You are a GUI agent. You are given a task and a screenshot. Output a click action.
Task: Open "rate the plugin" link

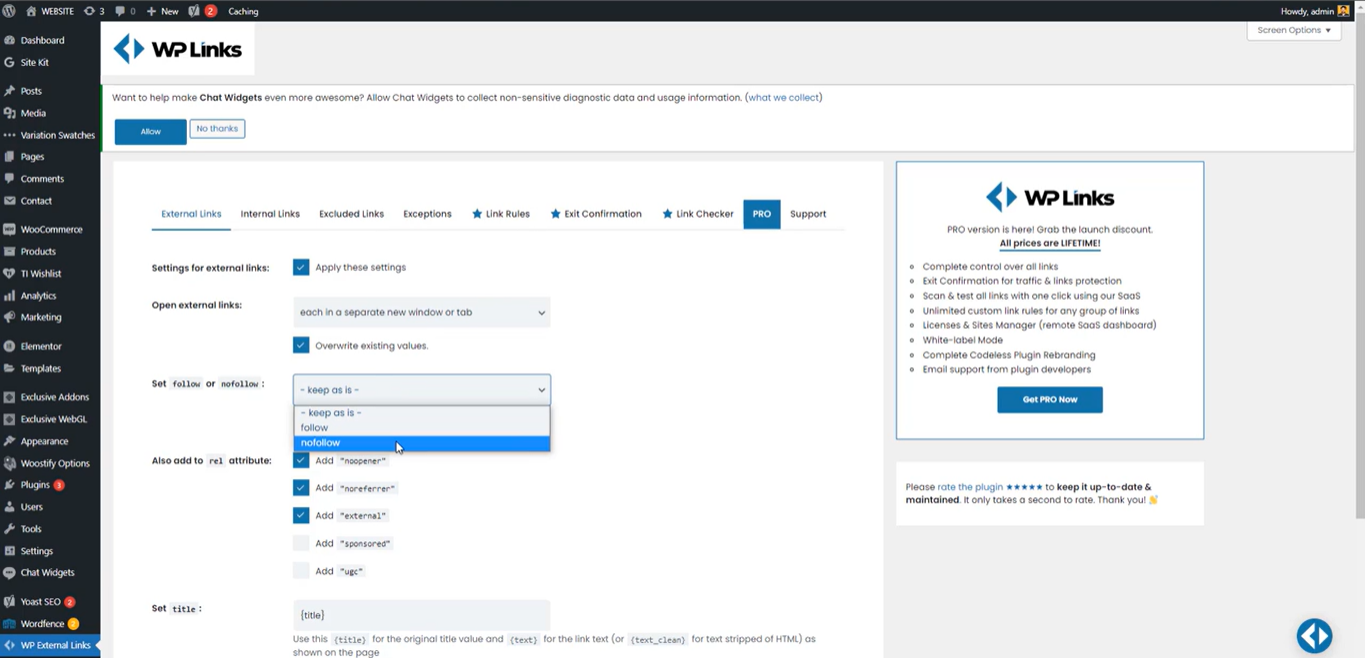coord(970,487)
